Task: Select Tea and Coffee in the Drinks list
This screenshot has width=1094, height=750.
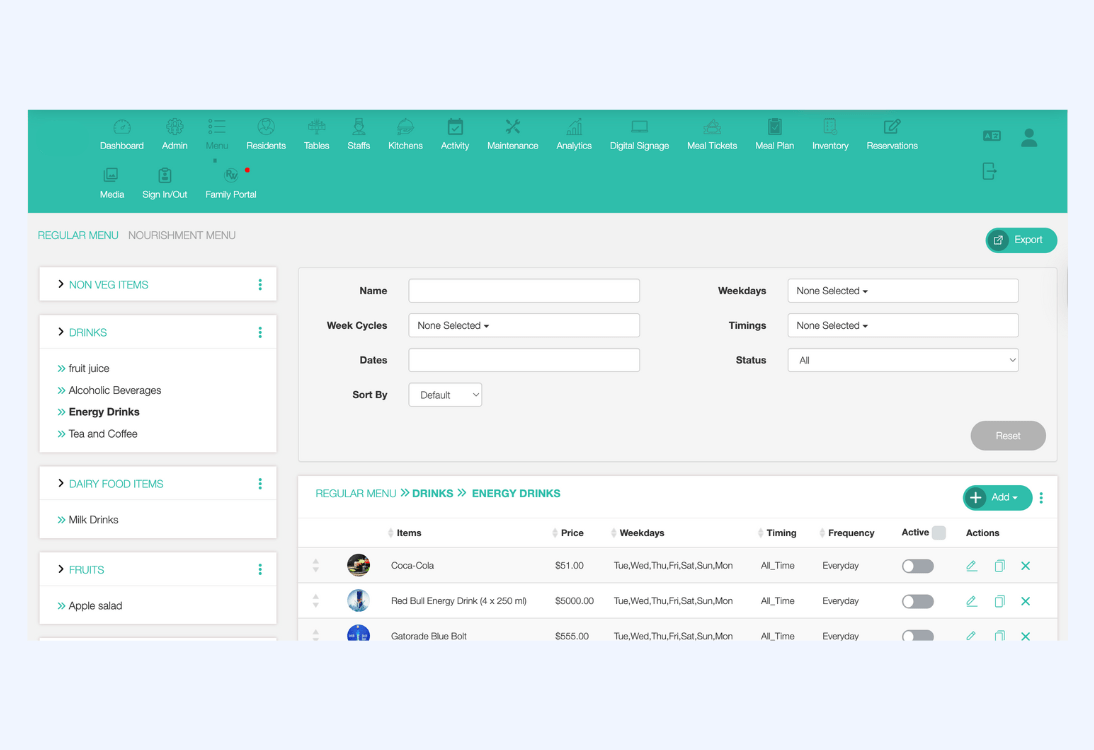Action: pos(103,434)
